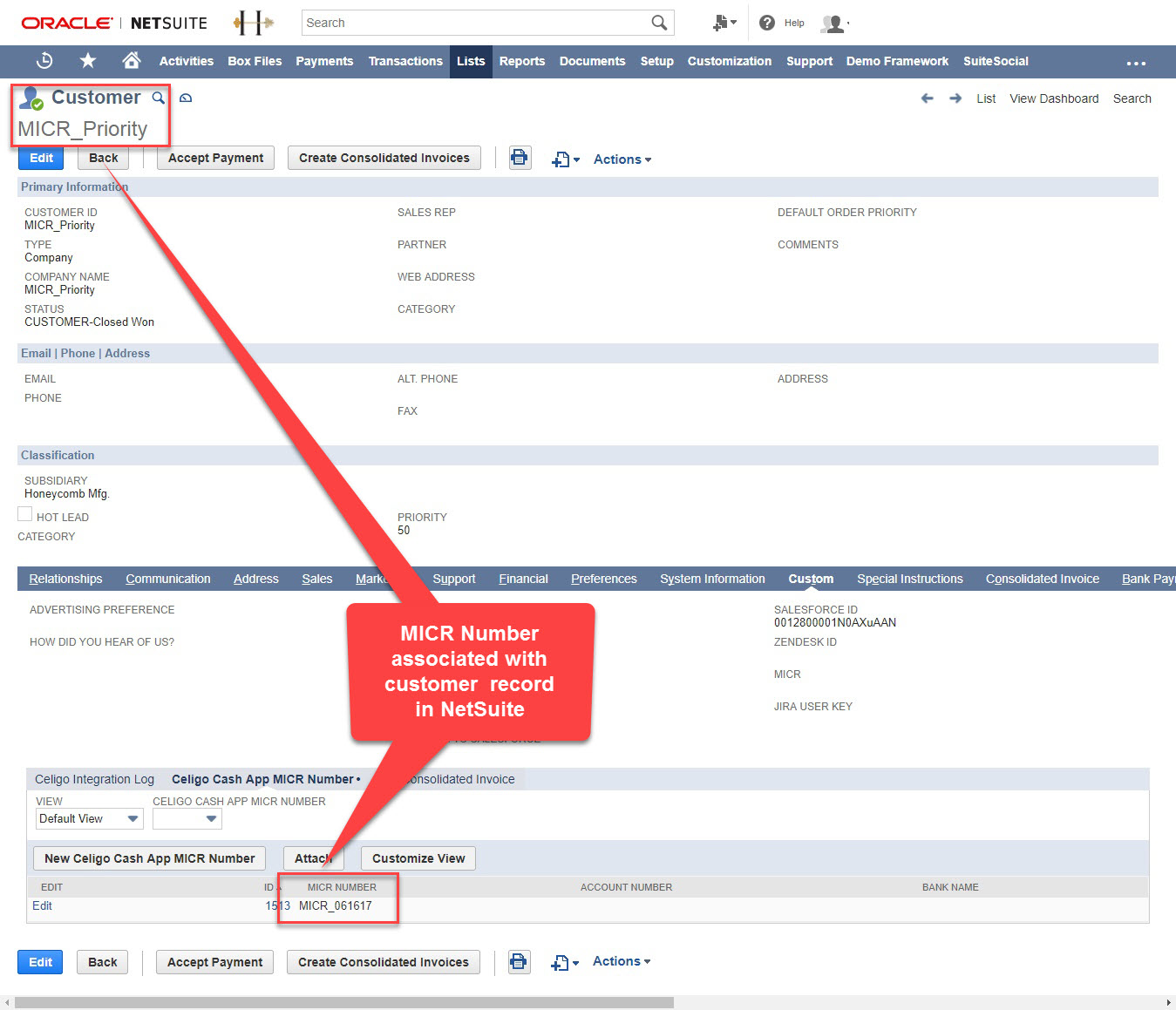The width and height of the screenshot is (1176, 1010).
Task: Click the top Edit button
Action: [x=42, y=158]
